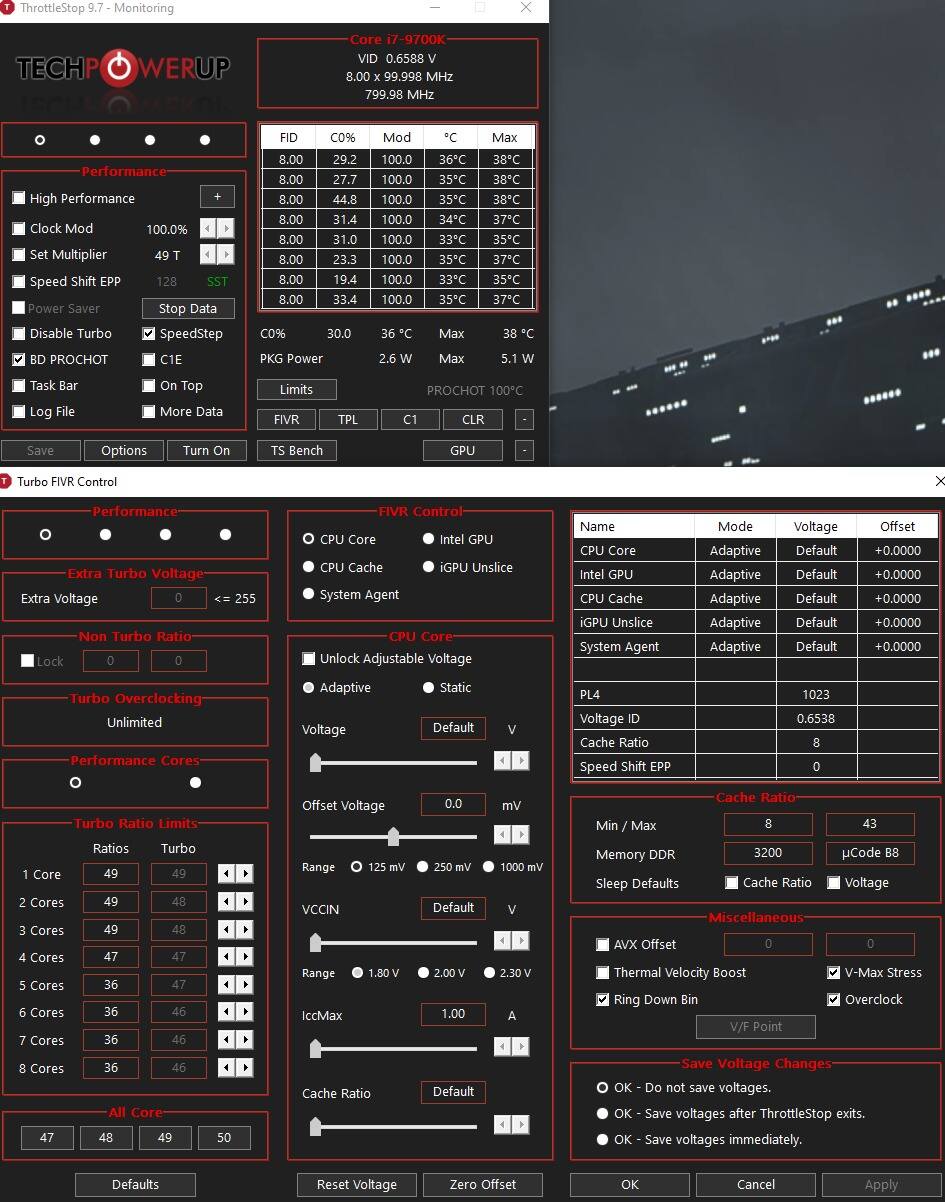
Task: Choose Static voltage mode
Action: [x=428, y=687]
